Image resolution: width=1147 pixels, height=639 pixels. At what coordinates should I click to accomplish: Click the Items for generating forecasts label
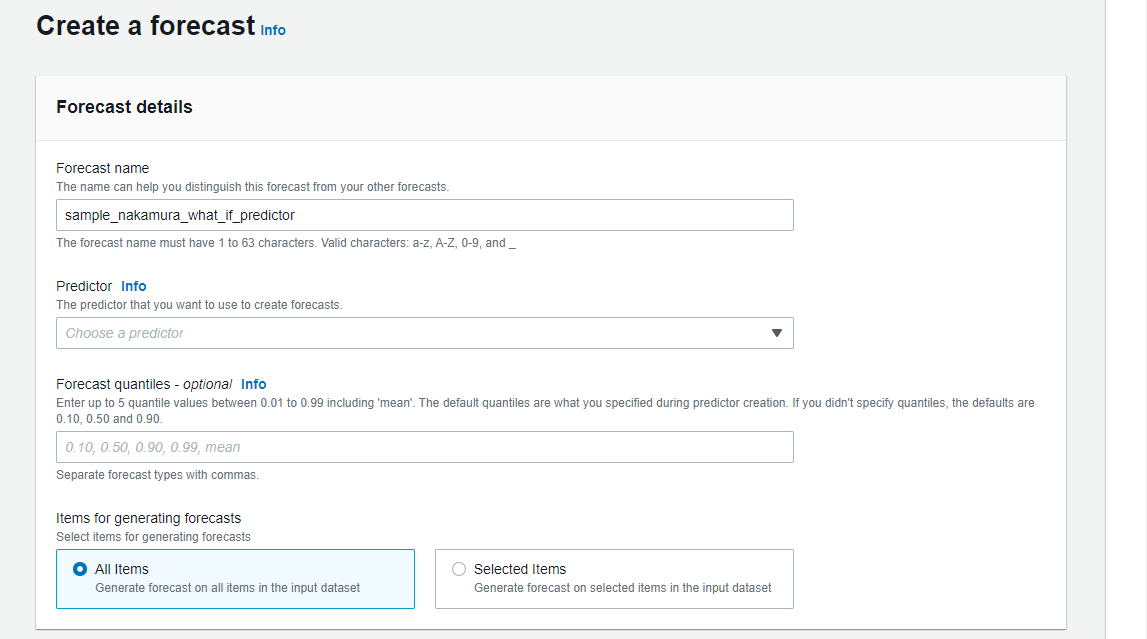(x=149, y=518)
